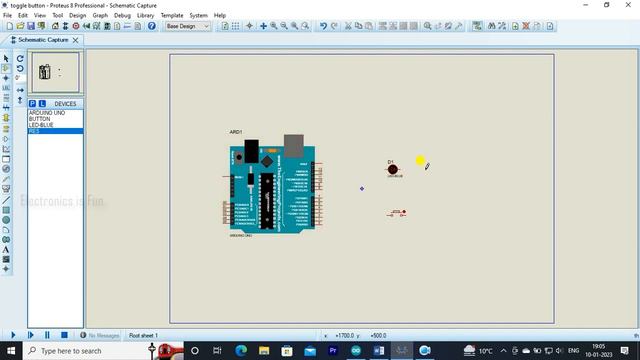Image resolution: width=640 pixels, height=360 pixels.
Task: Select the Selection Mode arrow tool
Action: pyautogui.click(x=6, y=58)
